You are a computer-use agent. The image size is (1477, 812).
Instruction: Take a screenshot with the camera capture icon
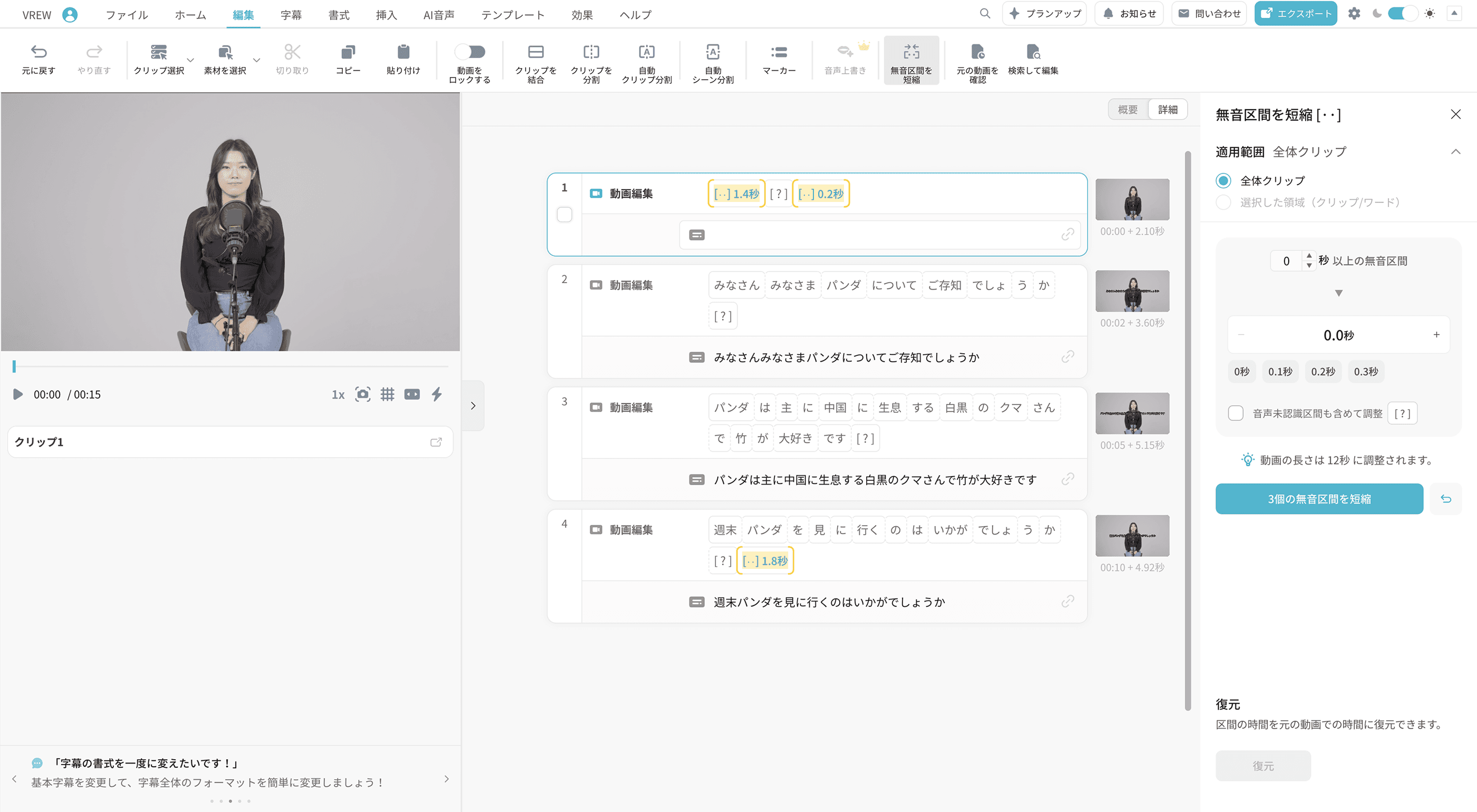point(362,394)
